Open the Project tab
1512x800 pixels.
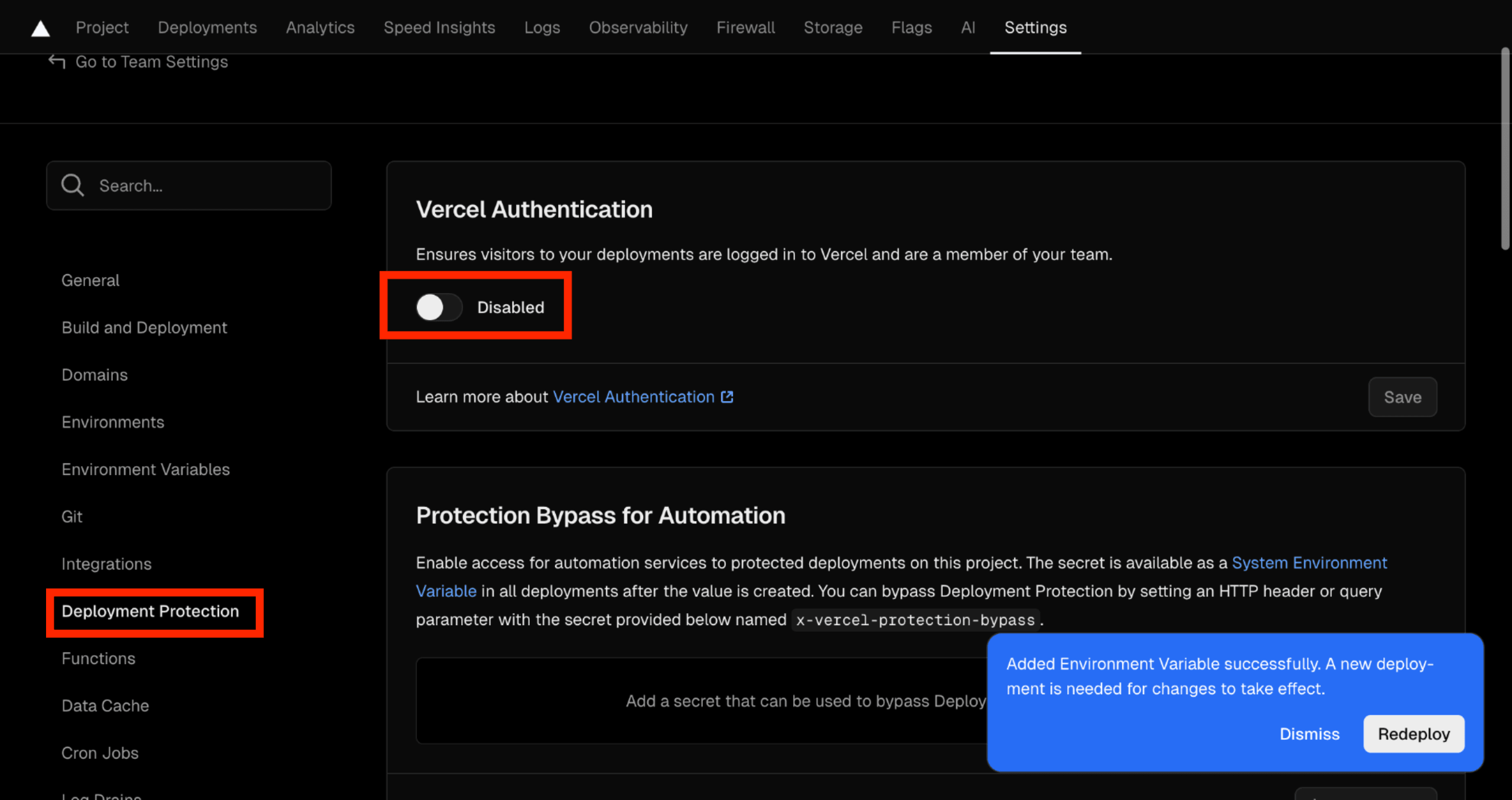click(102, 27)
